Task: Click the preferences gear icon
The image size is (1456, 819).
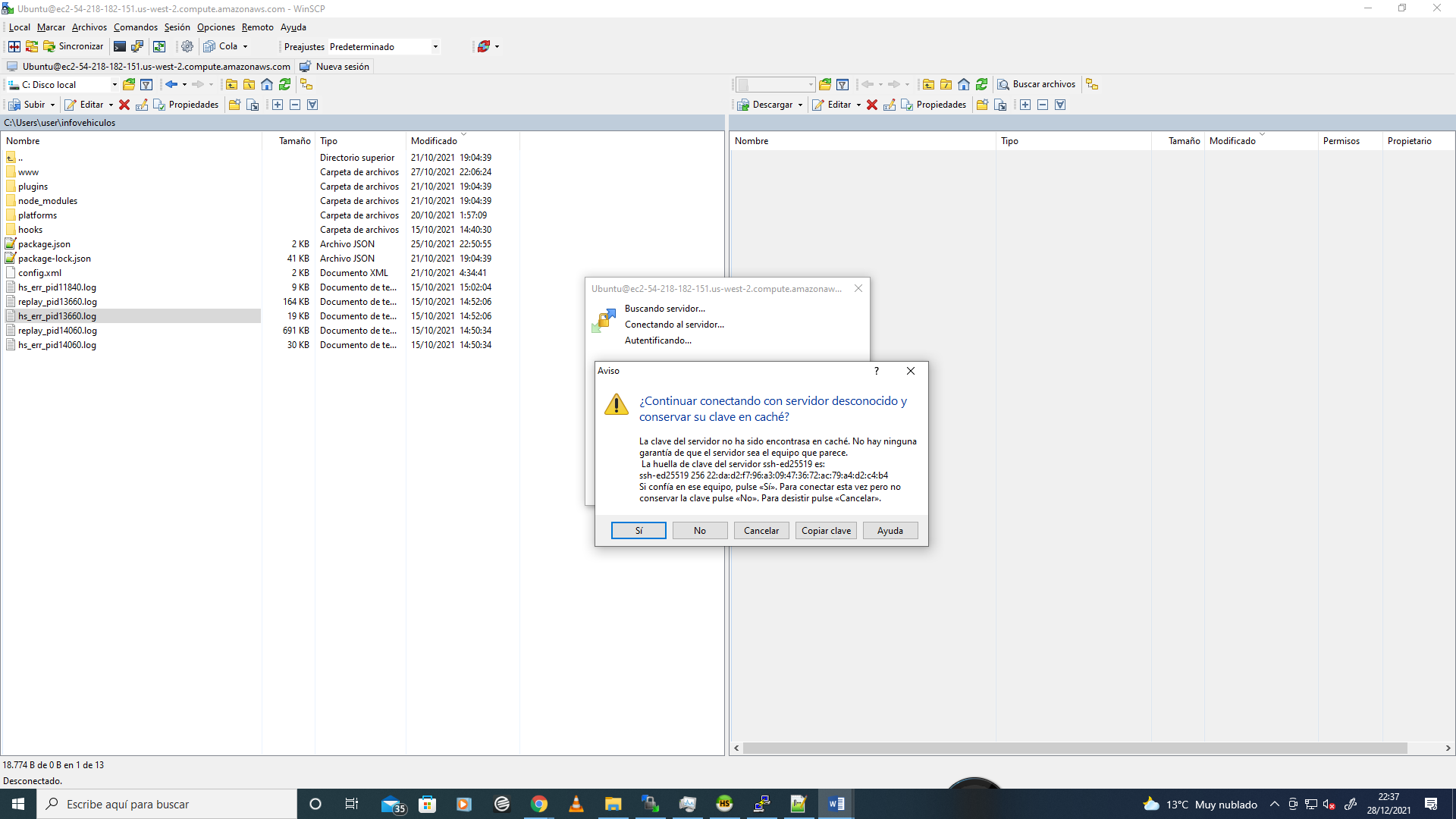Action: click(x=187, y=46)
